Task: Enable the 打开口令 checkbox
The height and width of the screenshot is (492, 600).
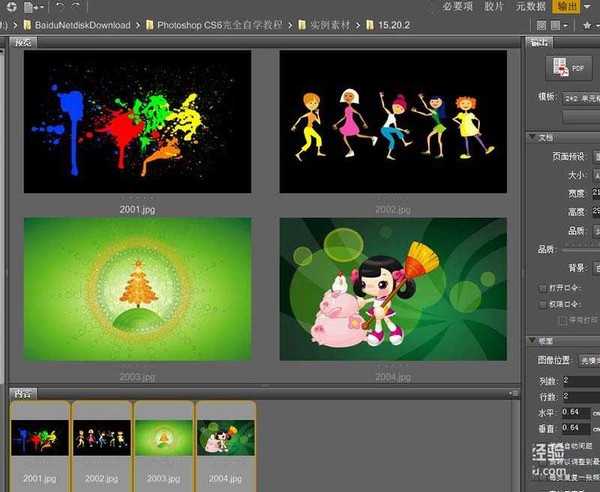Action: (x=541, y=287)
